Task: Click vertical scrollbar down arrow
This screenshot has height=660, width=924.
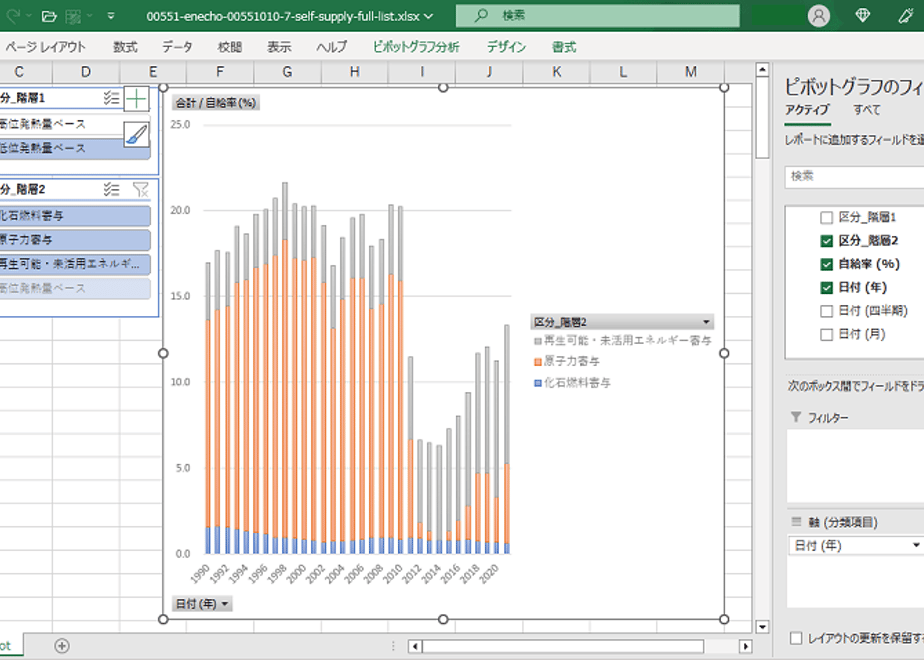Action: [x=762, y=626]
